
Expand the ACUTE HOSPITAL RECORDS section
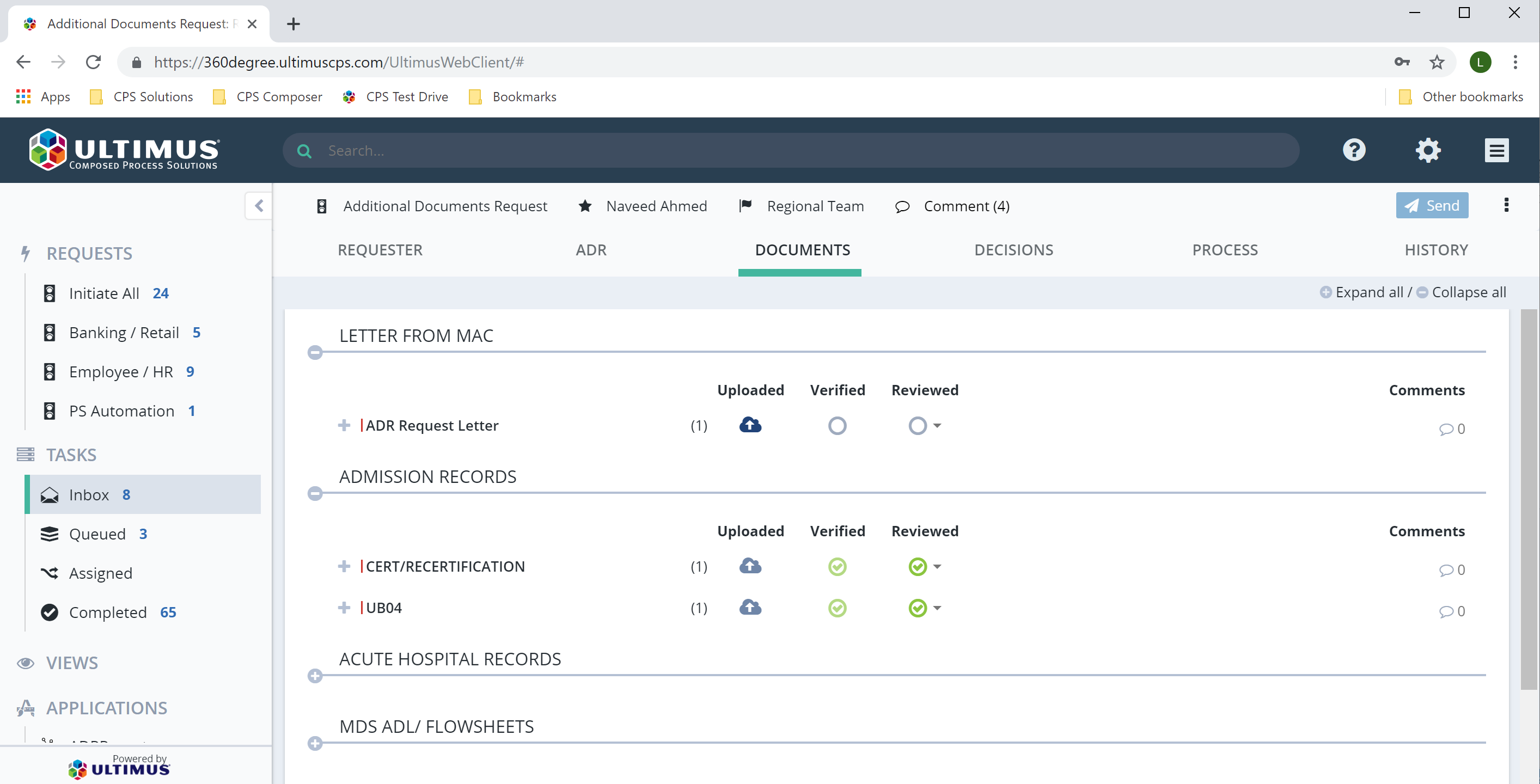[315, 675]
